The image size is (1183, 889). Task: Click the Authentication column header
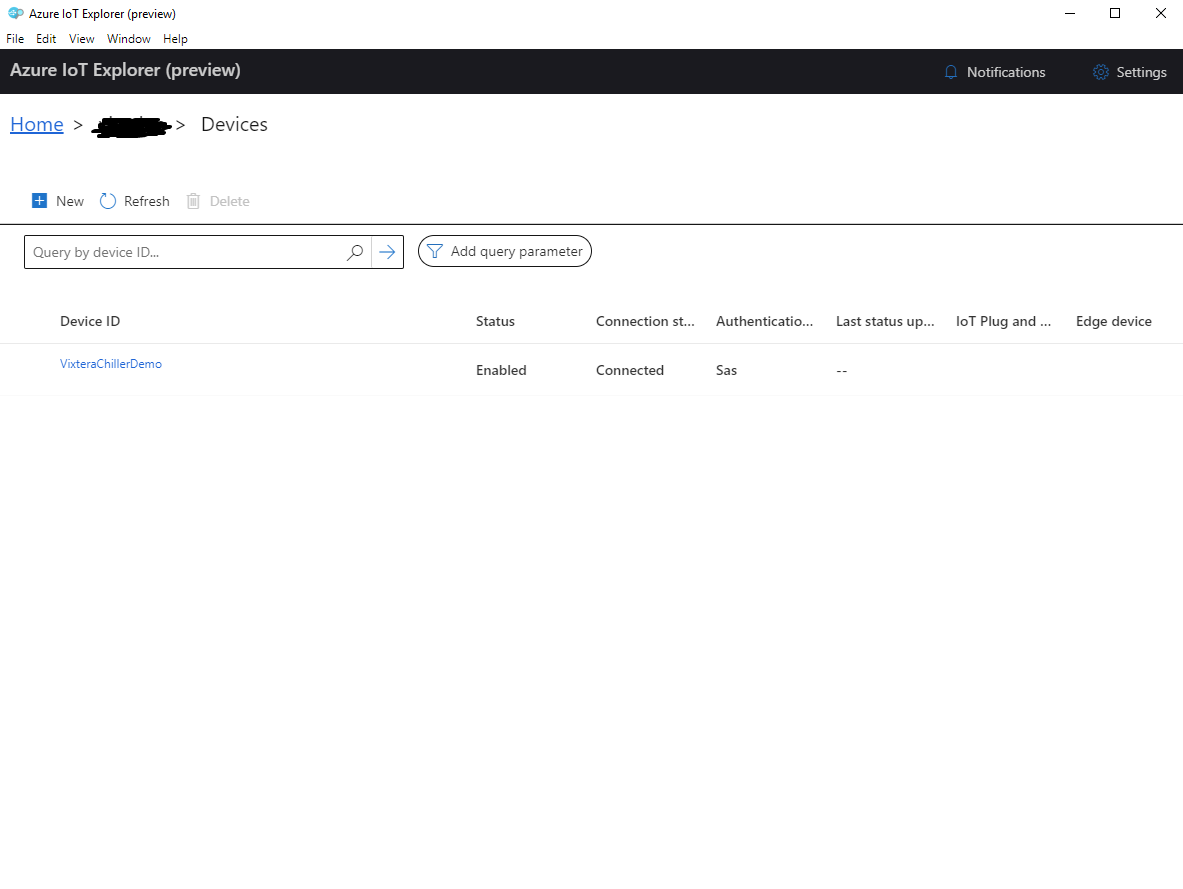pos(764,321)
